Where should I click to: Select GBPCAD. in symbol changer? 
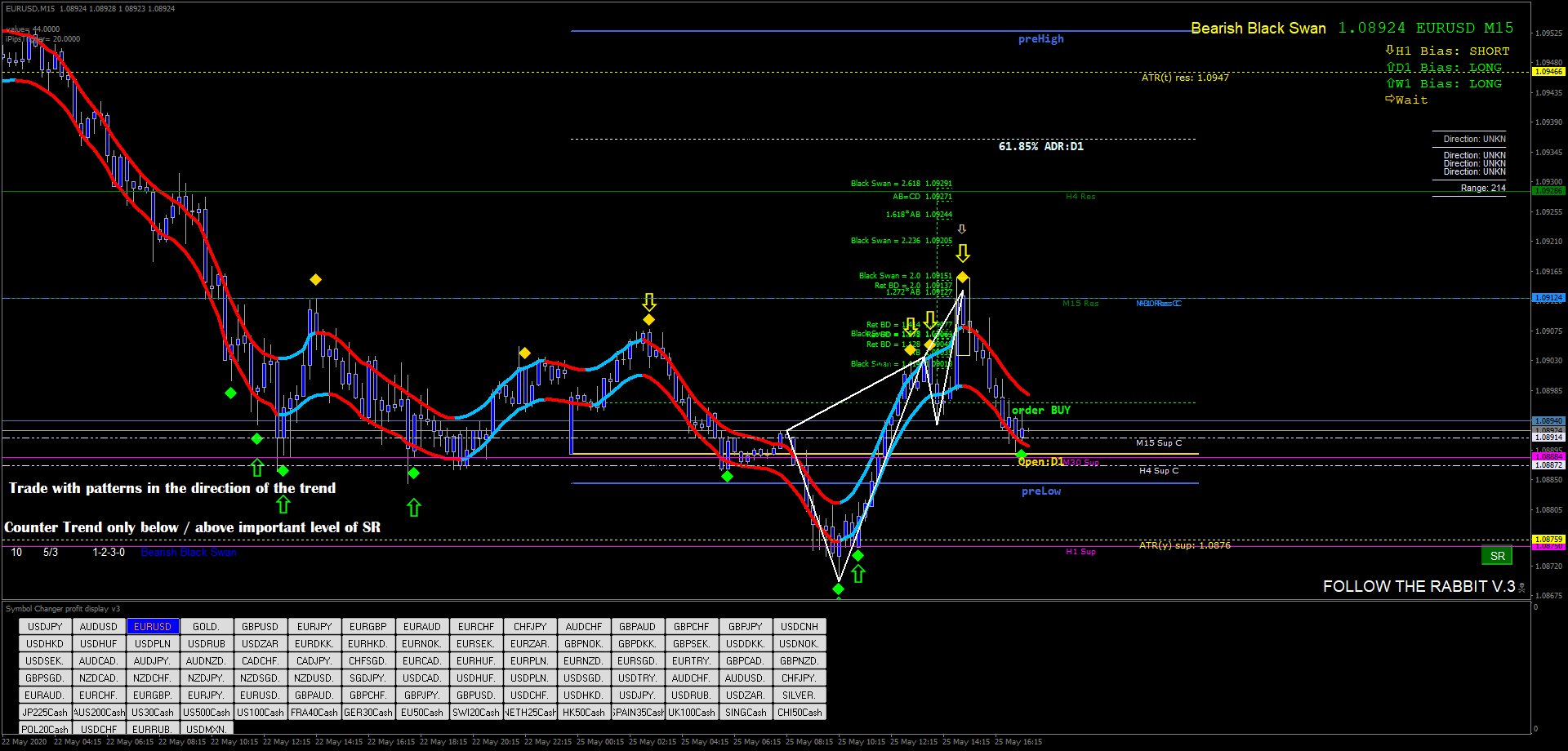[x=746, y=660]
